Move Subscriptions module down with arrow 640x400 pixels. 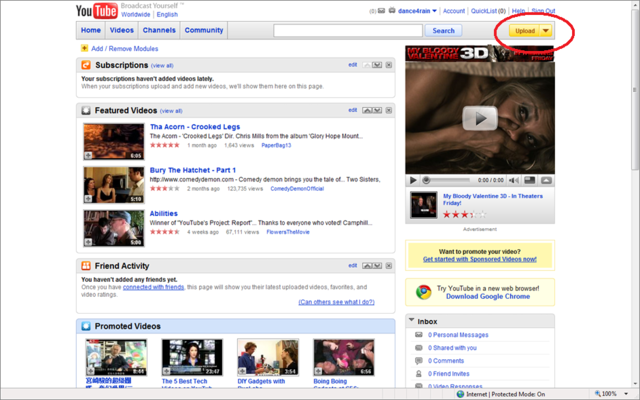click(x=377, y=65)
